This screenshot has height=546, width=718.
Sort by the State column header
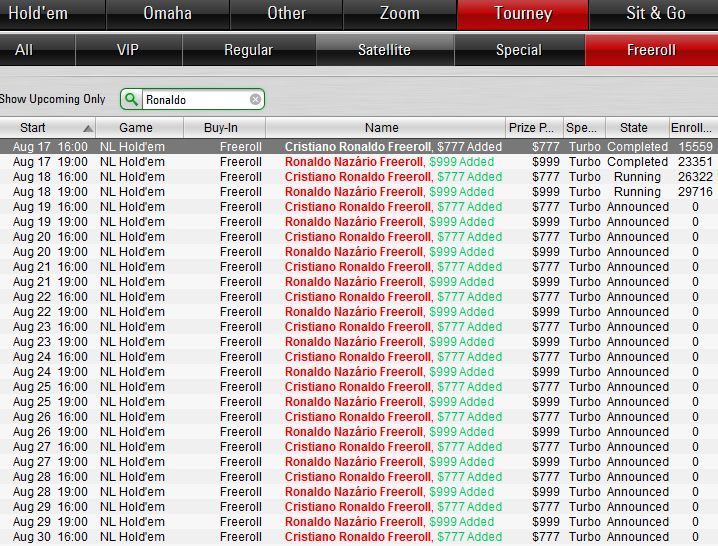[x=637, y=128]
